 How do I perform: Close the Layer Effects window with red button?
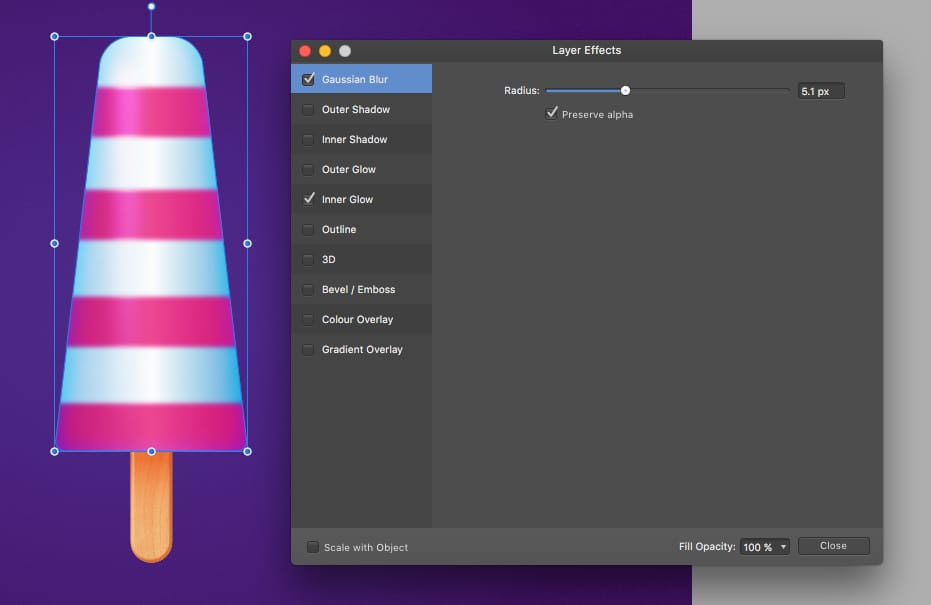[x=305, y=51]
